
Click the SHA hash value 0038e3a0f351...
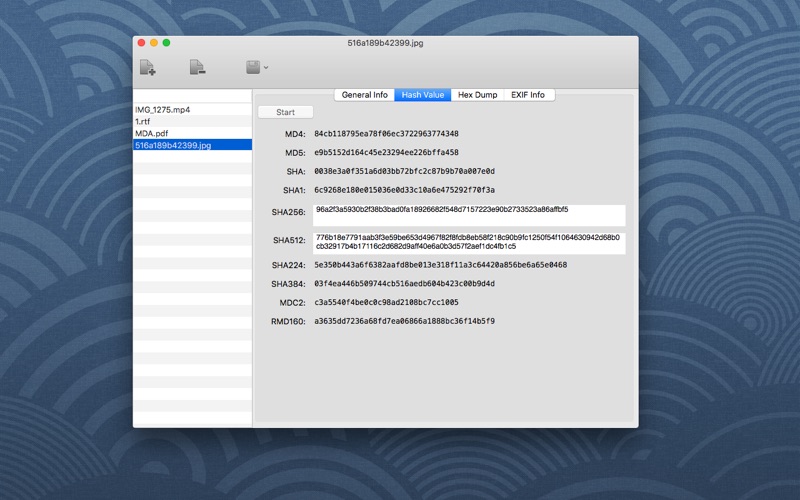tap(404, 171)
